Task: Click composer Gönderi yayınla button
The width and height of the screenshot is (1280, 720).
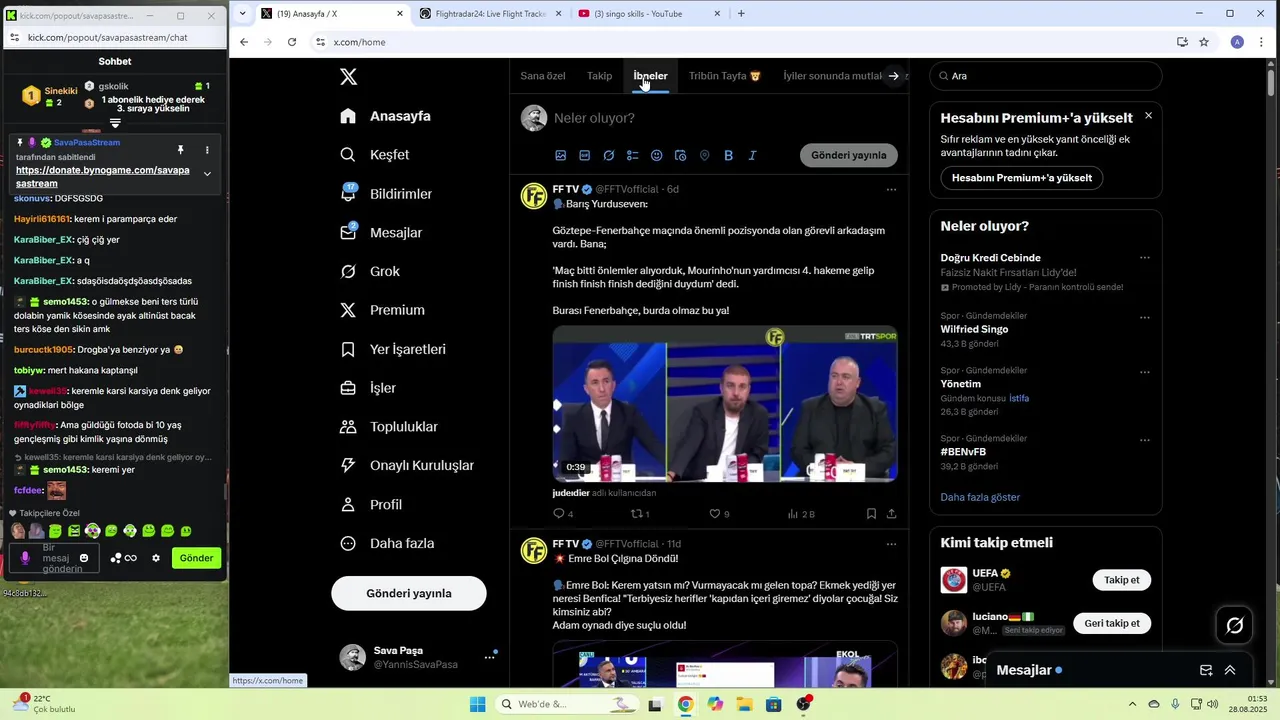Action: [x=849, y=155]
